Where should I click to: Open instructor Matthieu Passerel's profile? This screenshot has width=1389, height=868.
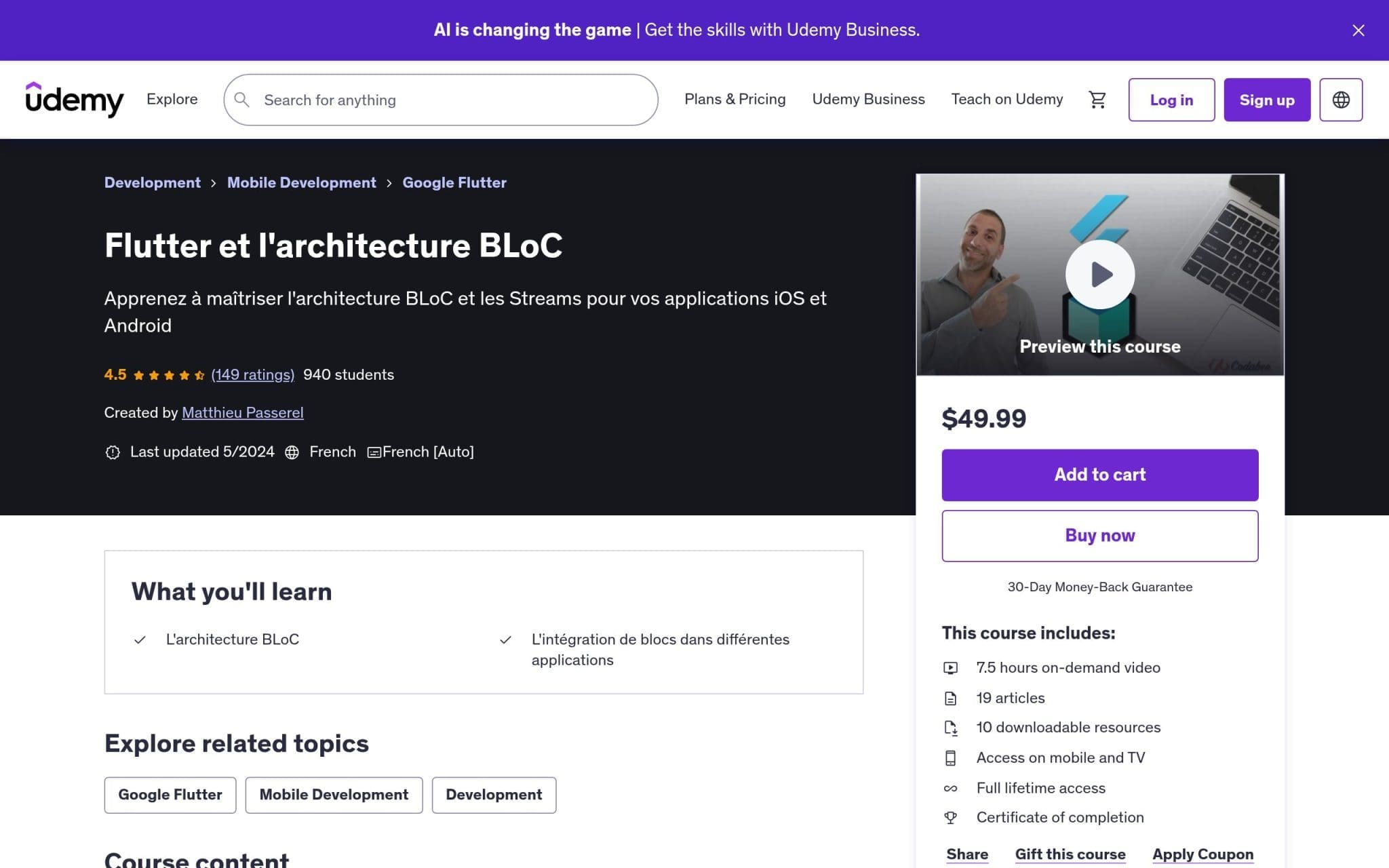[243, 412]
